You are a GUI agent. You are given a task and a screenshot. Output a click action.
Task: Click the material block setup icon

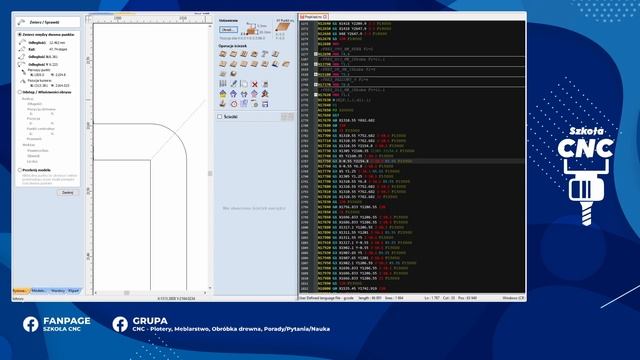(251, 30)
